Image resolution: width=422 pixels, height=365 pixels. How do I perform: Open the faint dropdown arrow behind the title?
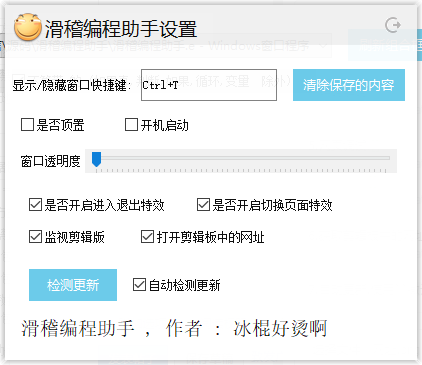click(323, 46)
